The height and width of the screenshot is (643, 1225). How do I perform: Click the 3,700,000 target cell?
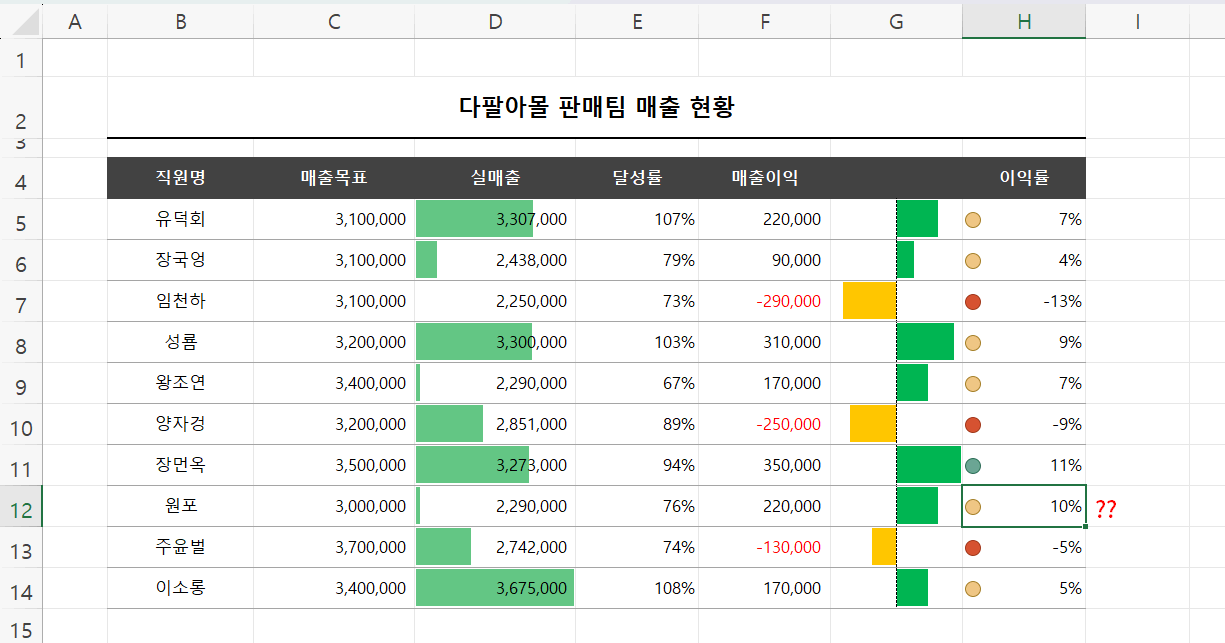point(334,547)
